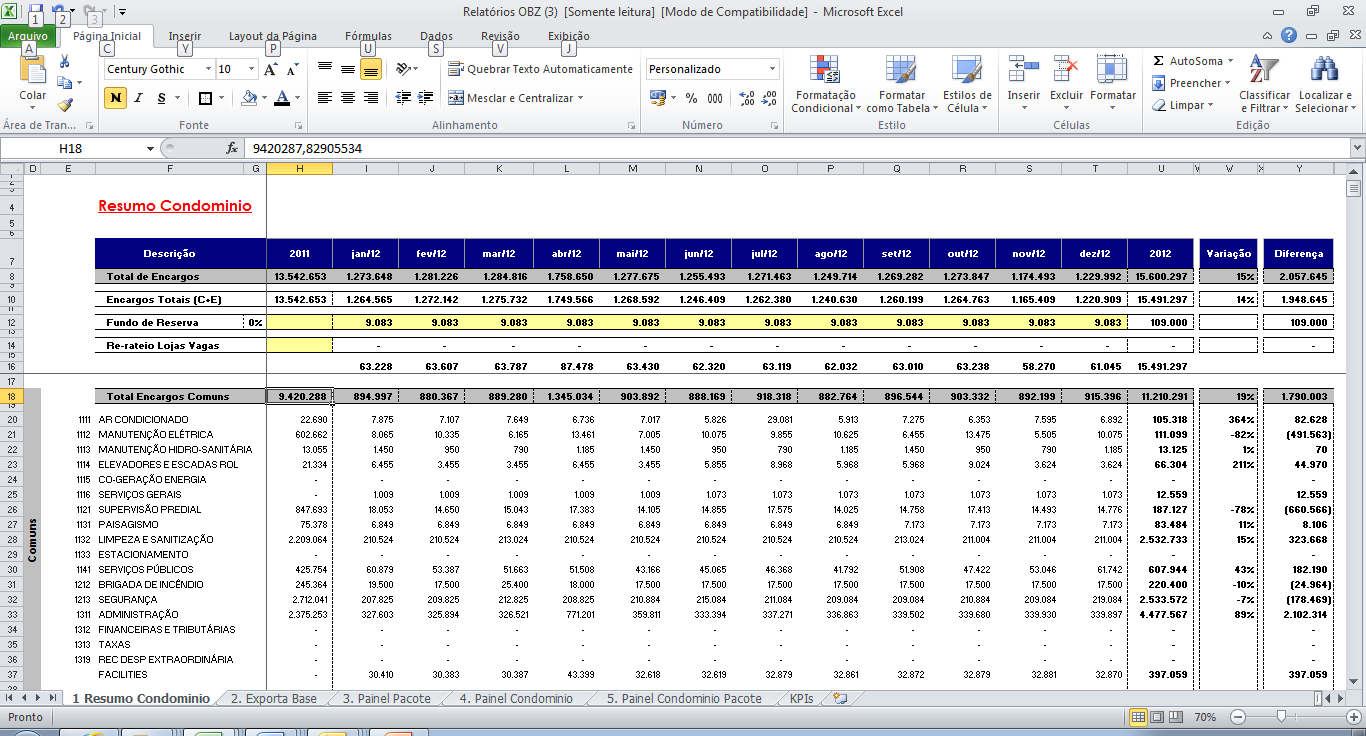Expand the AutoSoma dropdown arrow
This screenshot has width=1366, height=736.
[1230, 61]
